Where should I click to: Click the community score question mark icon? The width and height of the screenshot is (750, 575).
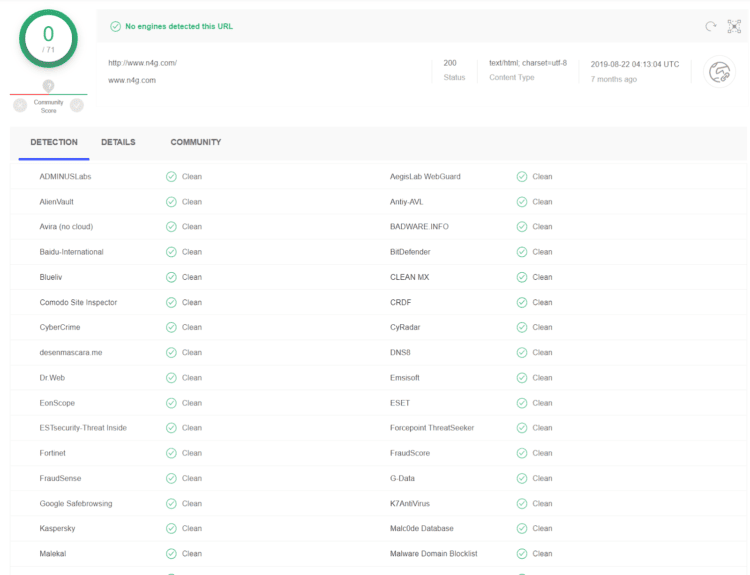pyautogui.click(x=48, y=86)
